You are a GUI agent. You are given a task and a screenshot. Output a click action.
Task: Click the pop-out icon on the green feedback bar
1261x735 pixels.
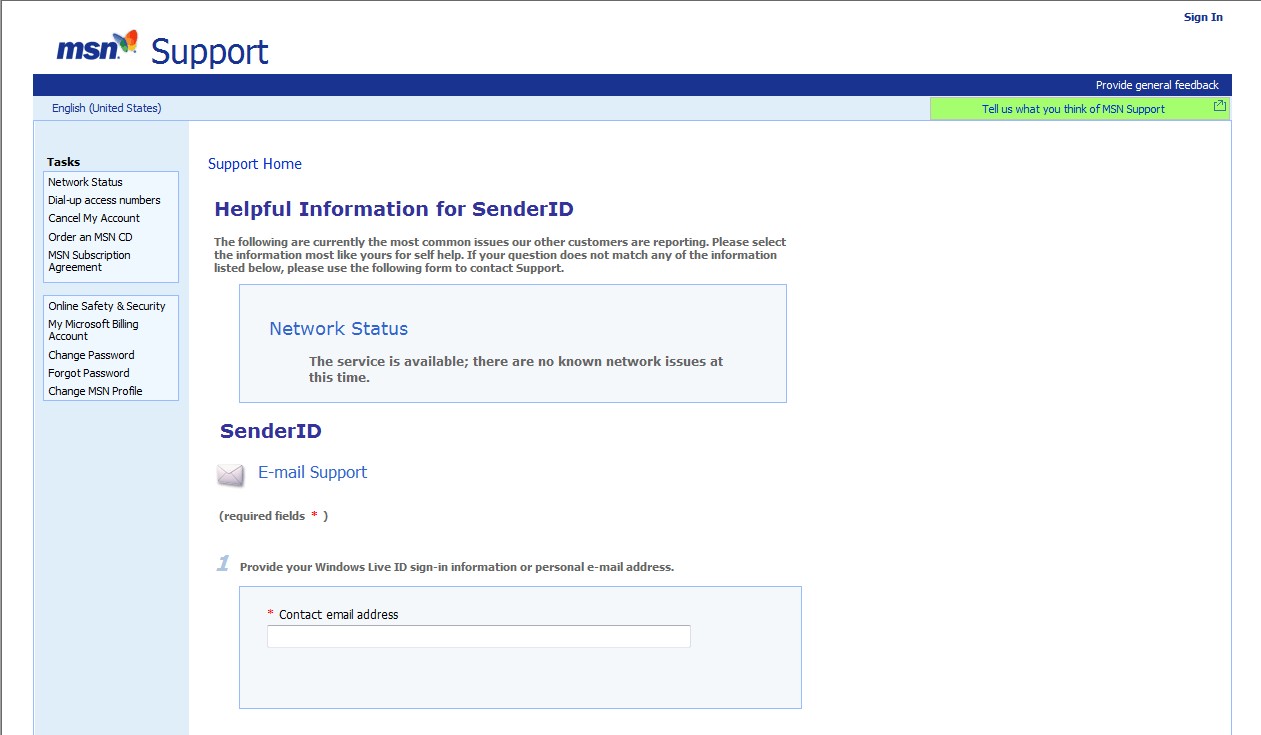(x=1219, y=106)
